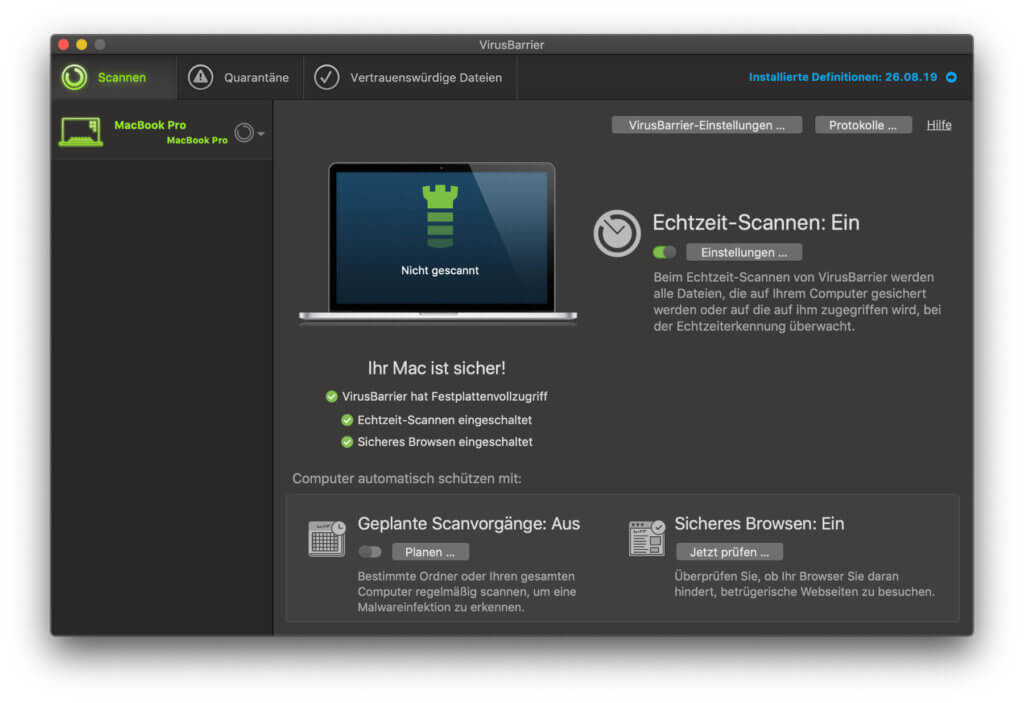
Task: Click 'VirusBarrier hat Festplattenvollzugriff' text
Action: coord(444,397)
